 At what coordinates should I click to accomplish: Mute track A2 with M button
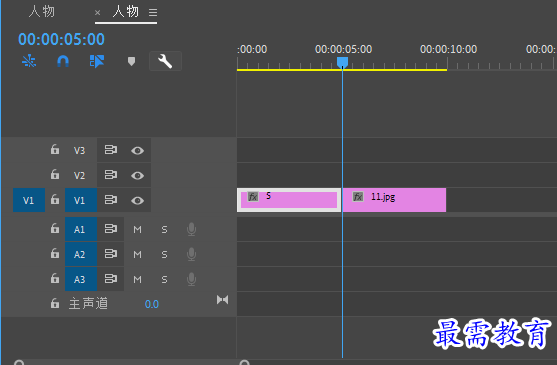(x=137, y=255)
